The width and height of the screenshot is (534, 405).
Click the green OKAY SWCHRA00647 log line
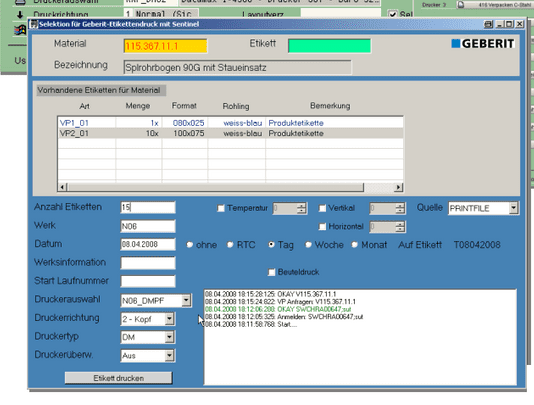tap(278, 309)
